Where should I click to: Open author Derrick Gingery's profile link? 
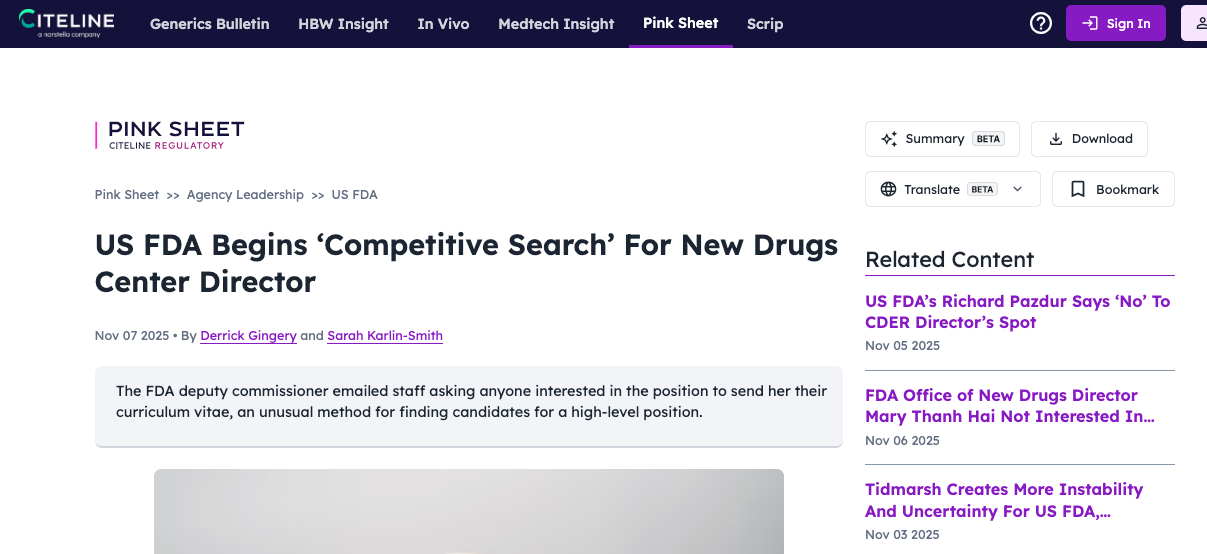[248, 336]
